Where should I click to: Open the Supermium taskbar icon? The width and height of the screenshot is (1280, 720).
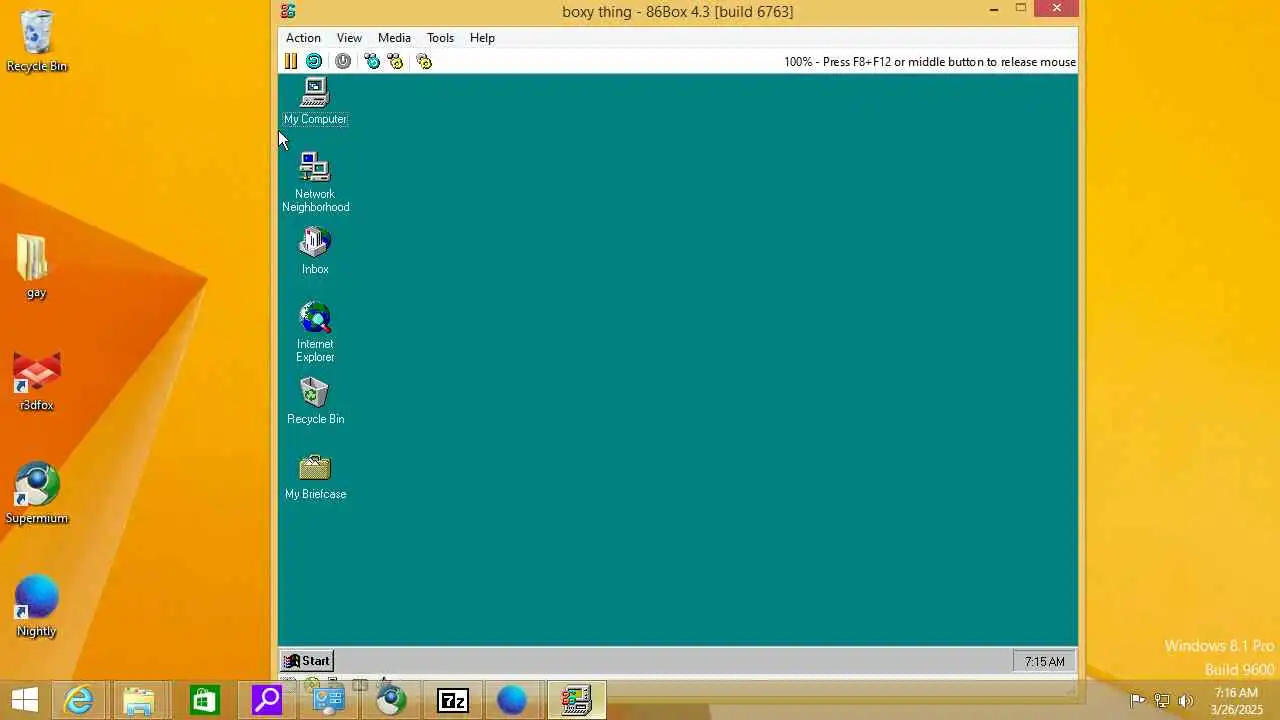point(391,700)
